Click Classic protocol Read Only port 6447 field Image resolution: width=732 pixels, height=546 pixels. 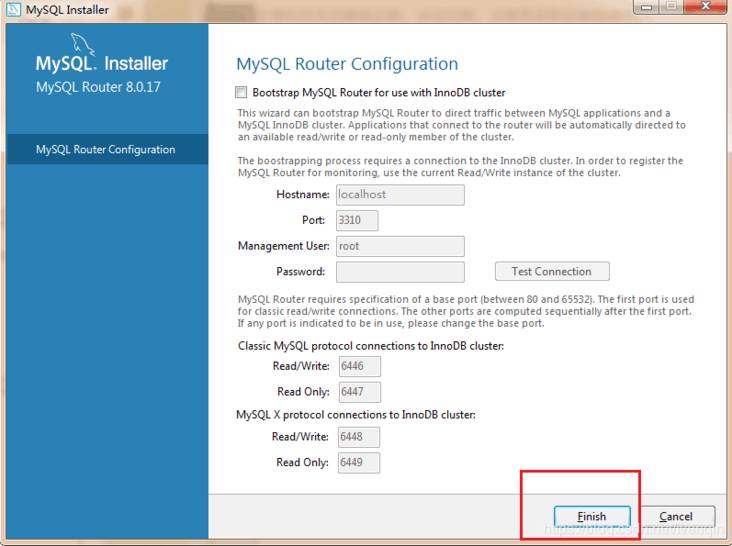(x=359, y=392)
